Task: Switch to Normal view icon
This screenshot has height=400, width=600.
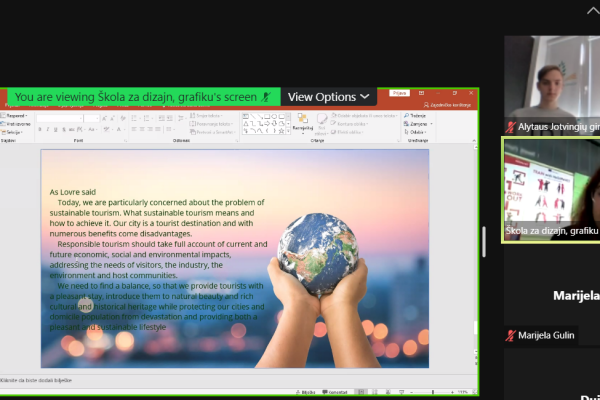Action: (361, 392)
